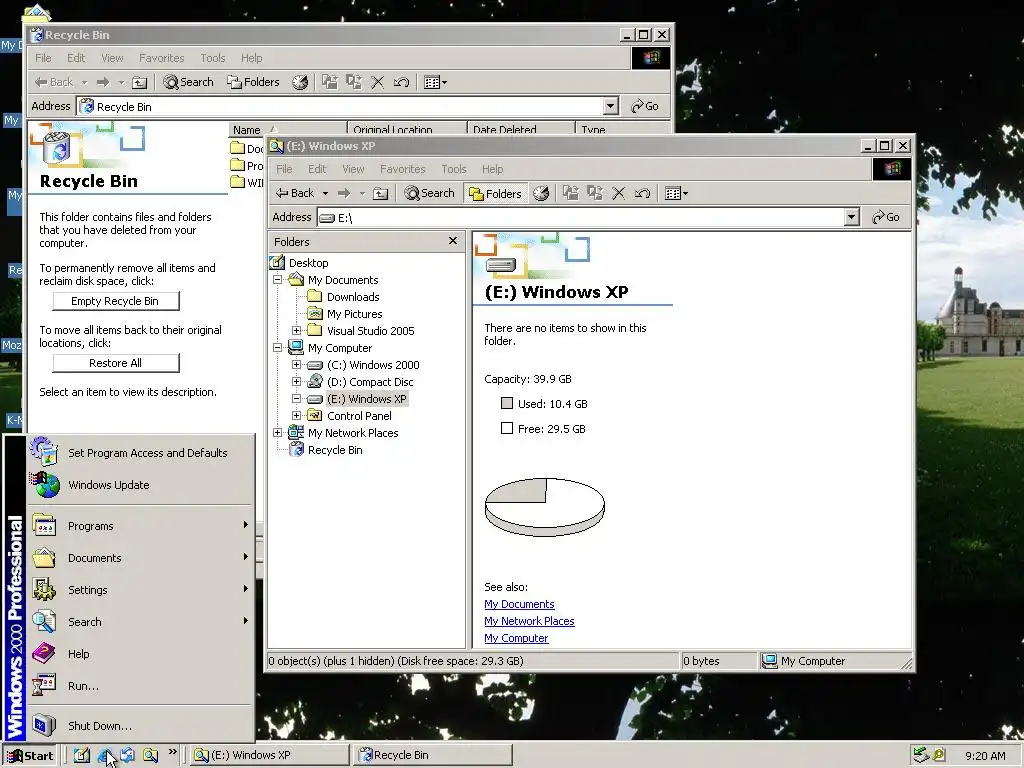Image resolution: width=1024 pixels, height=768 pixels.
Task: Collapse the My Documents tree node
Action: coord(278,280)
